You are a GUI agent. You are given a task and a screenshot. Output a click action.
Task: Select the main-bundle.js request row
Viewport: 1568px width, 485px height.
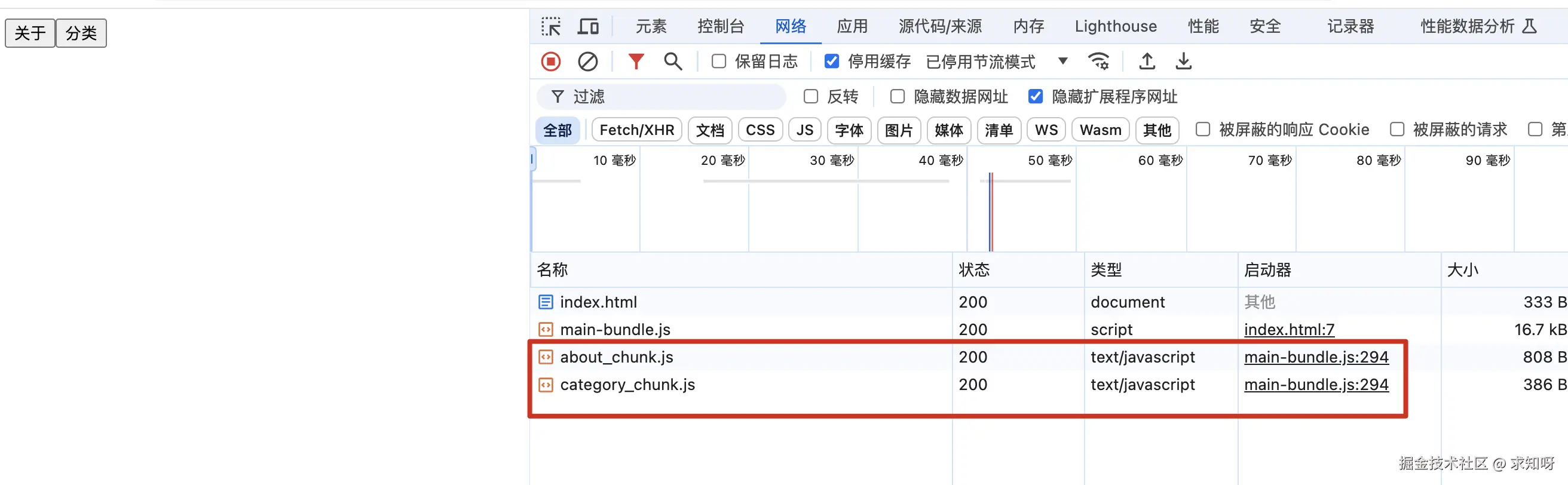click(1049, 329)
